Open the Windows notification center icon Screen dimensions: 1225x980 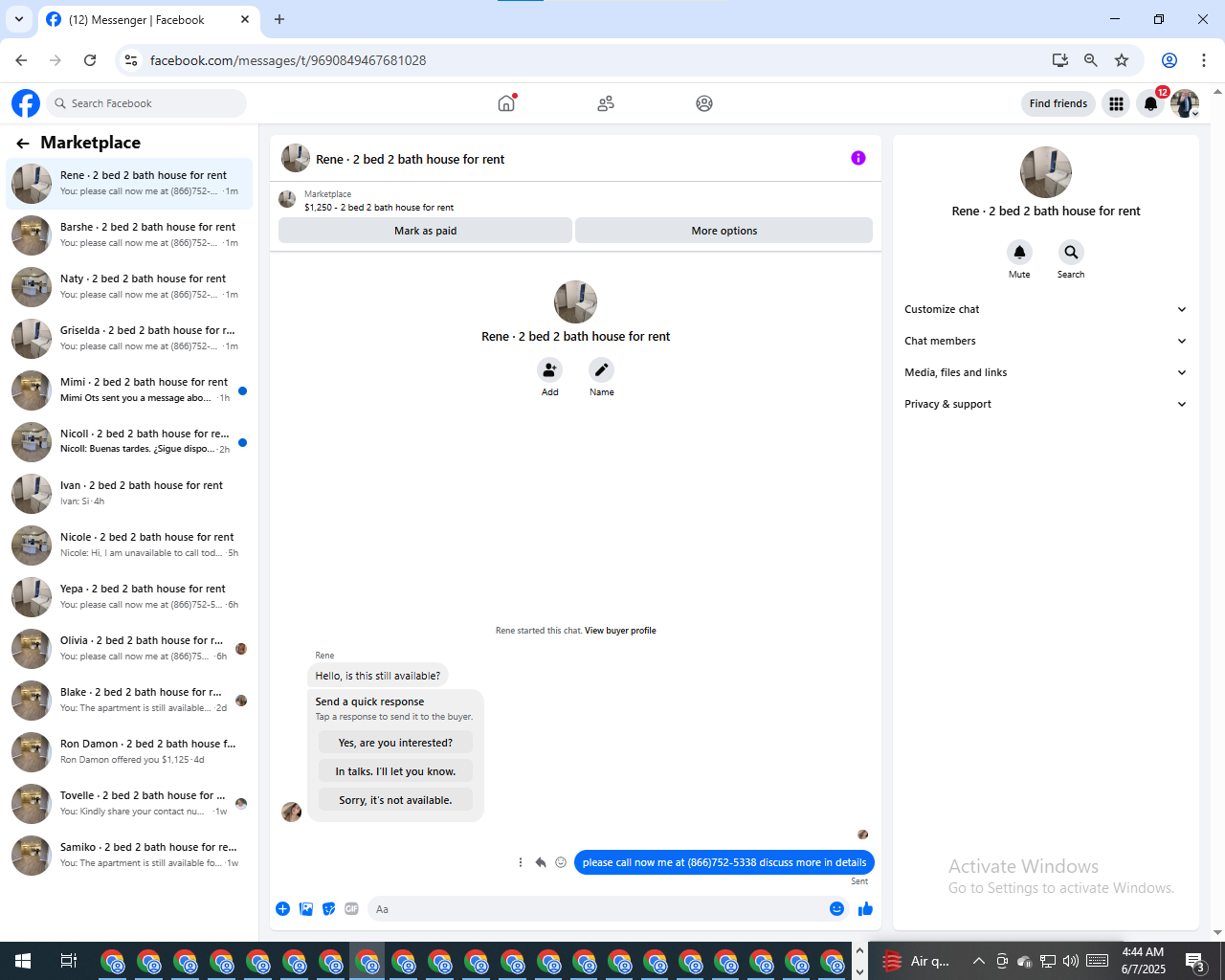[1195, 961]
